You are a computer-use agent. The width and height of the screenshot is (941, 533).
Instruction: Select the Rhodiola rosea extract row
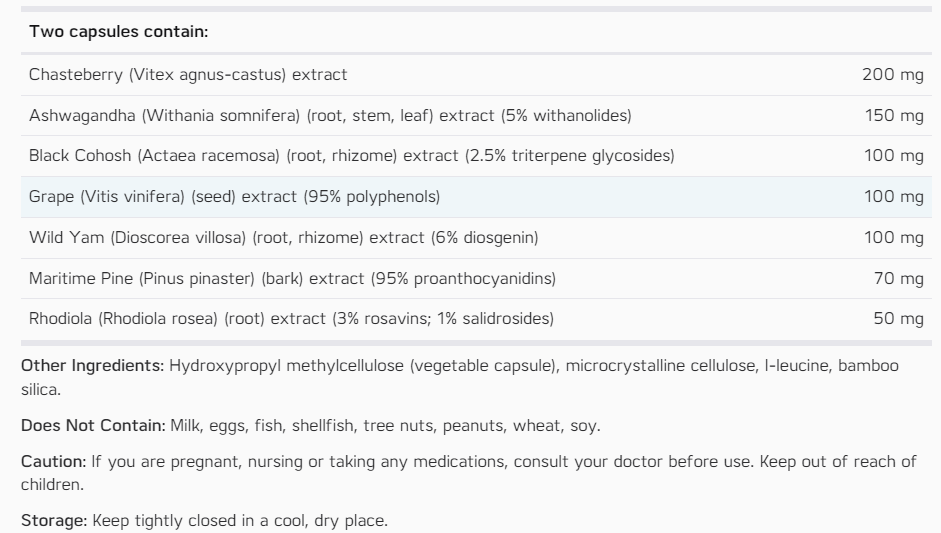[476, 319]
